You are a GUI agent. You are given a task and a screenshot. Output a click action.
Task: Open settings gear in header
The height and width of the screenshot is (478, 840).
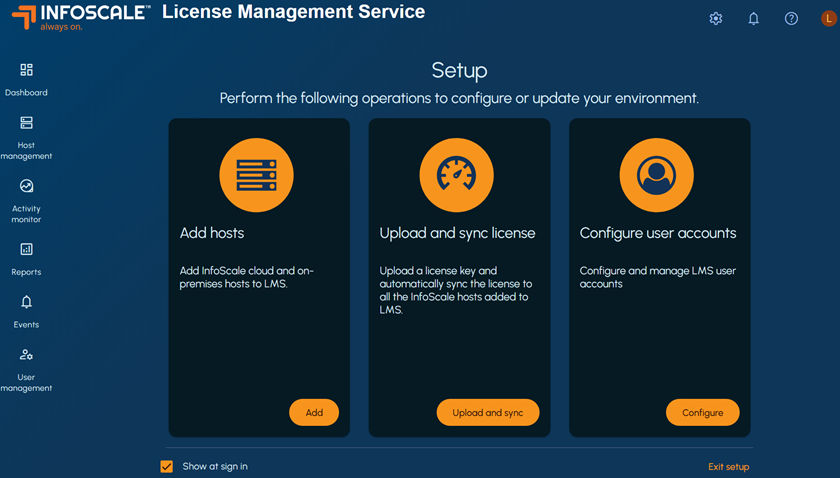pyautogui.click(x=716, y=19)
